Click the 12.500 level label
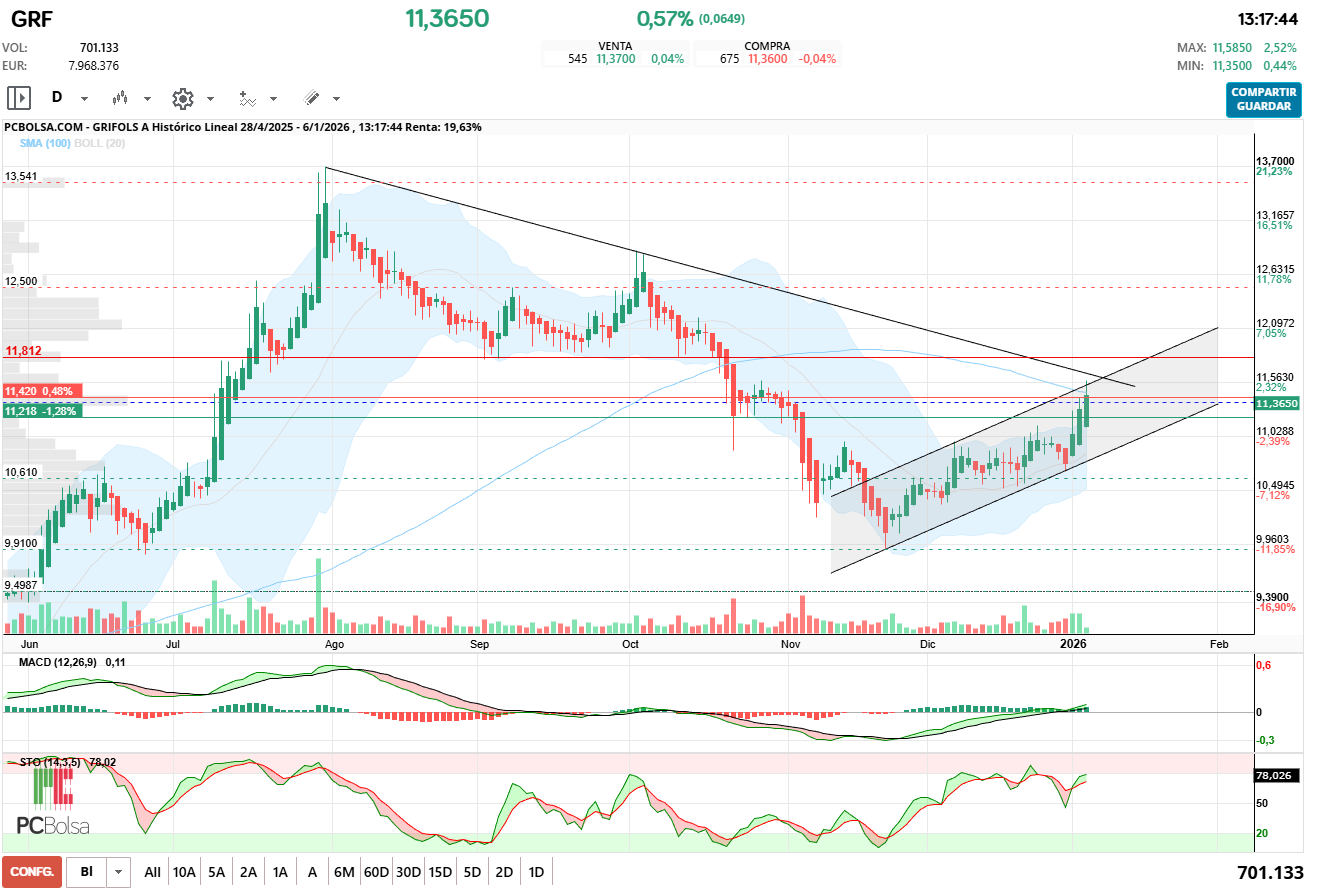This screenshot has width=1317, height=893. [21, 282]
